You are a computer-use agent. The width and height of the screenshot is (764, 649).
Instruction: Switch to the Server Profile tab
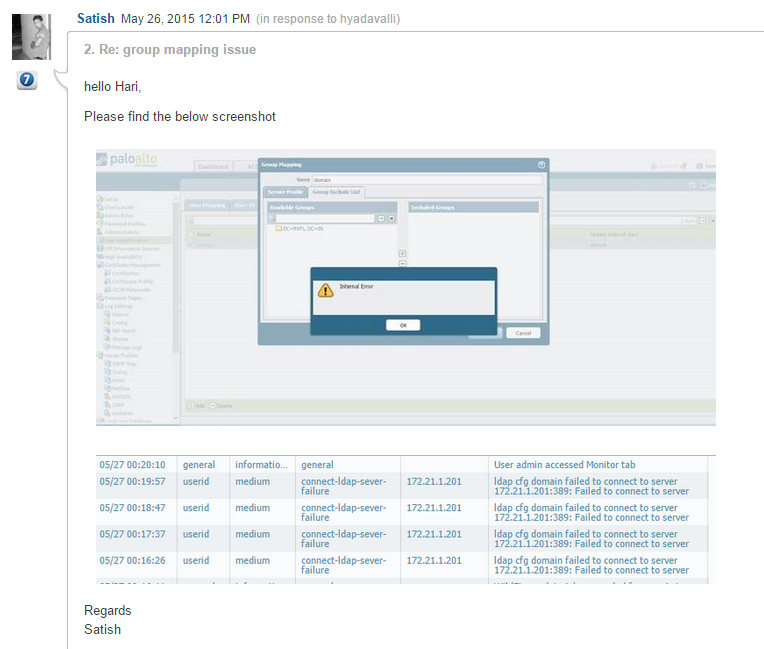coord(285,192)
